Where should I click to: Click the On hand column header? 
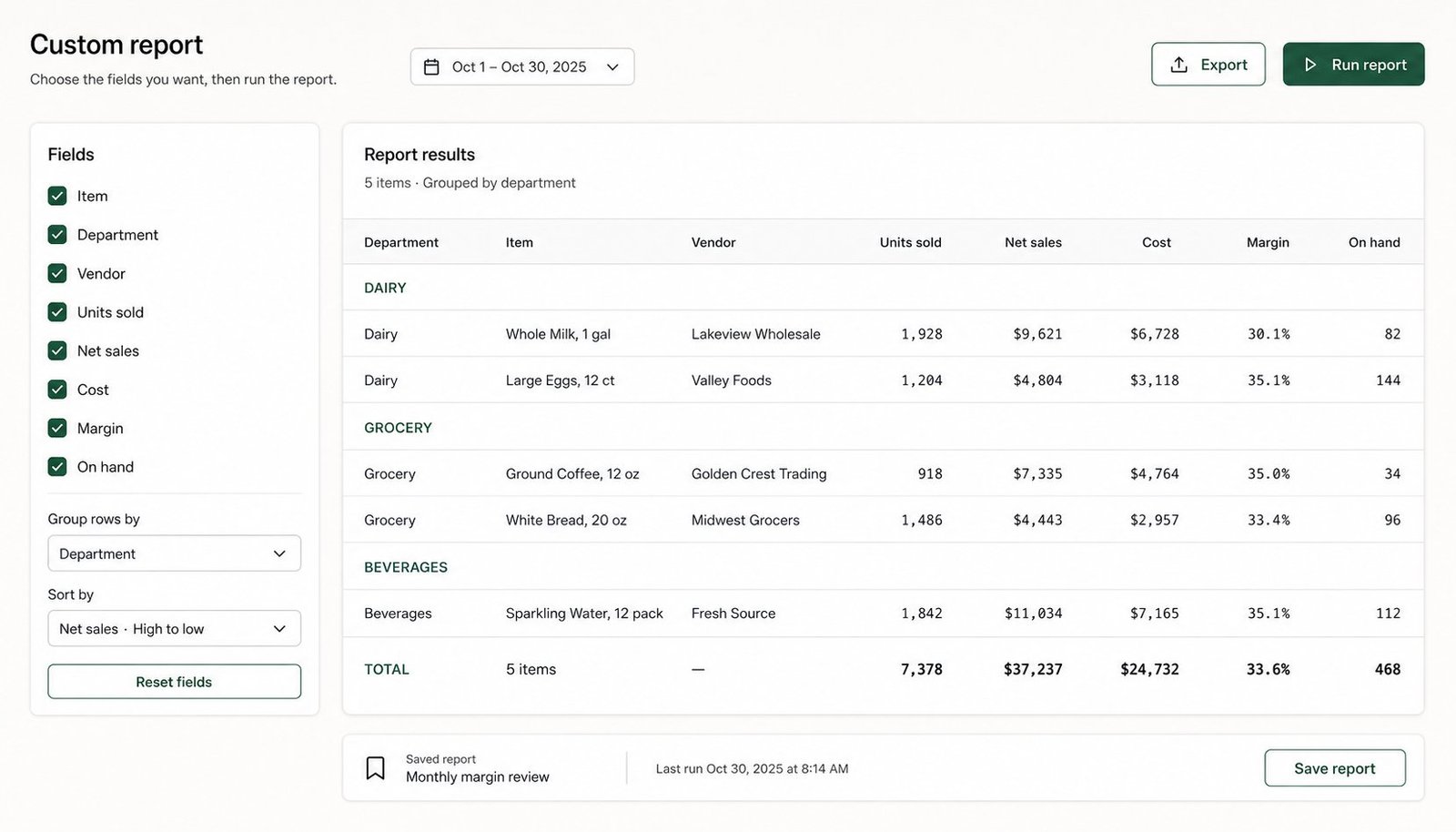click(1374, 242)
